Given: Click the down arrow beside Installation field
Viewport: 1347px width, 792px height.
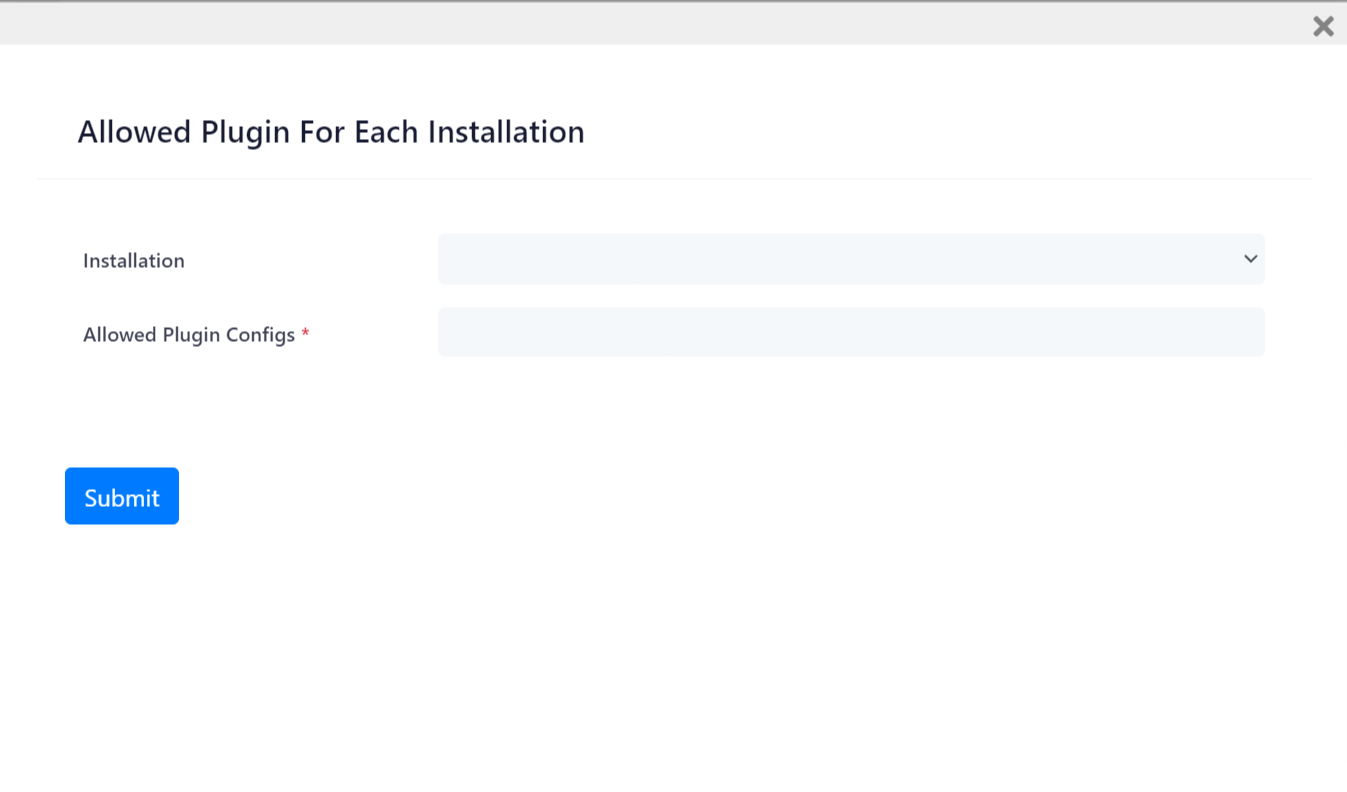Looking at the screenshot, I should point(1250,259).
